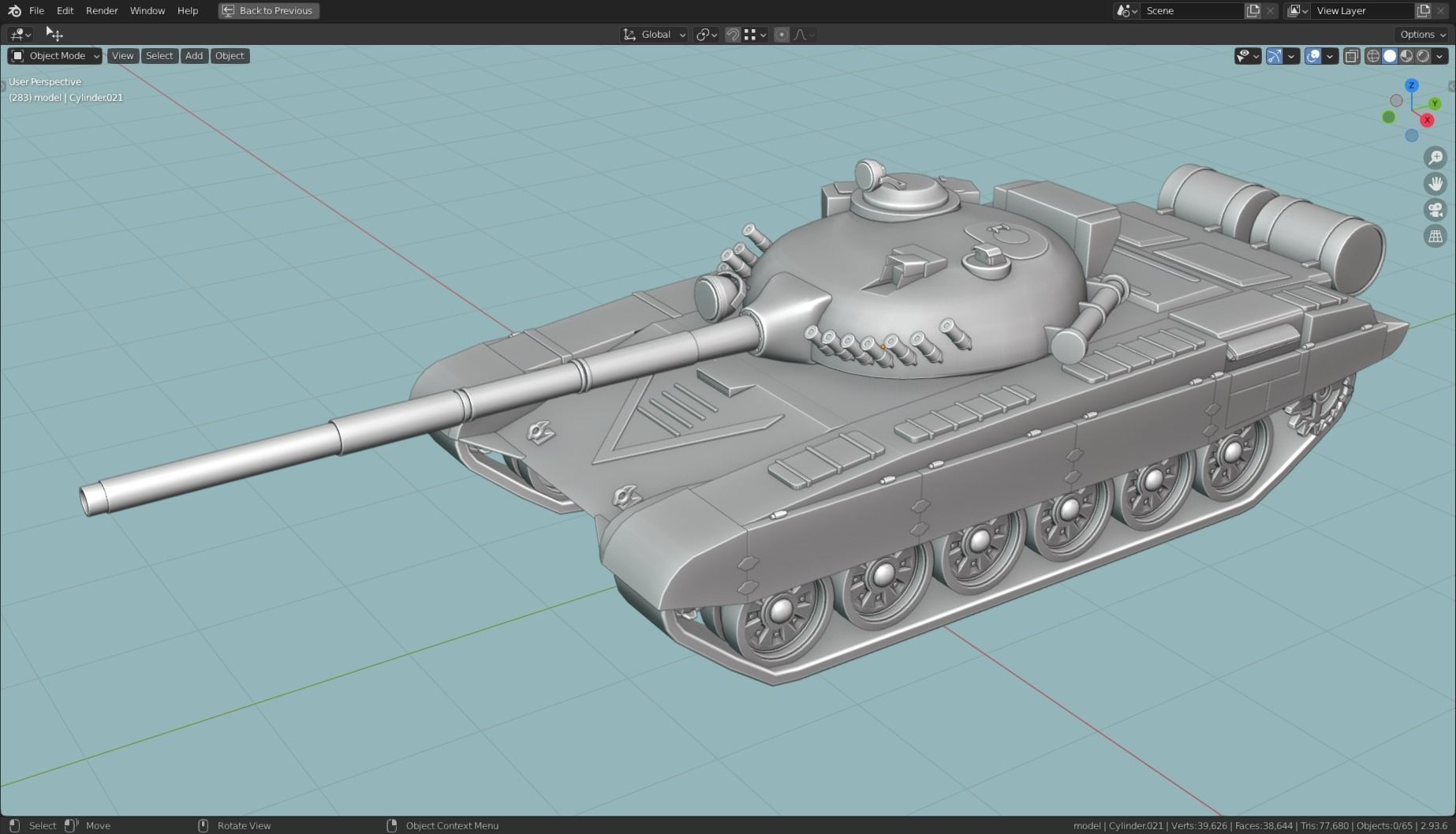
Task: Click the Faces:38,644 statistic in status bar
Action: pyautogui.click(x=1264, y=826)
